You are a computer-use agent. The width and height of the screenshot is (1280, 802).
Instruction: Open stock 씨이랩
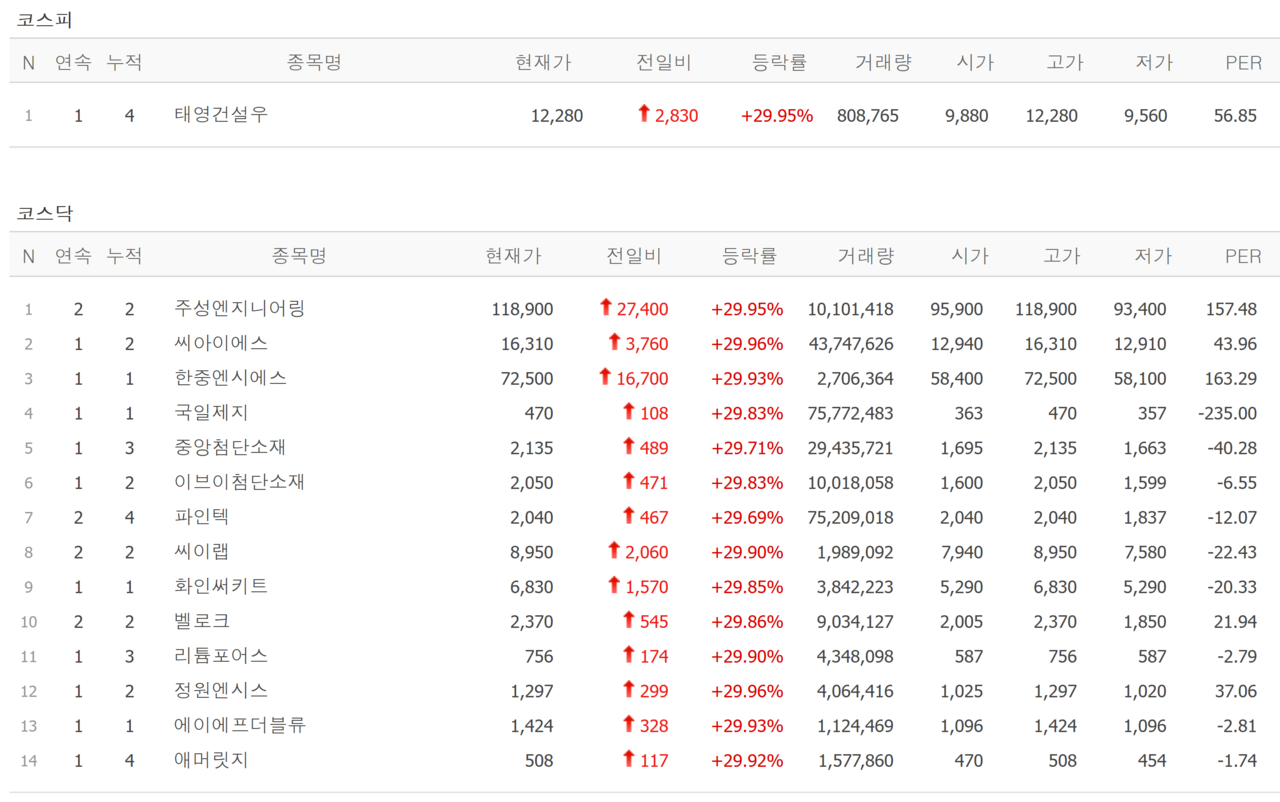pos(202,551)
